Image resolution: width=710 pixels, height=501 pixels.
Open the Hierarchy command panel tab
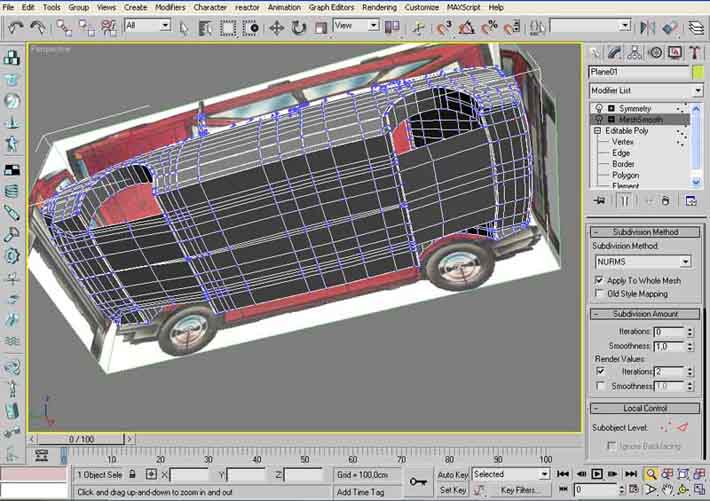tap(634, 51)
